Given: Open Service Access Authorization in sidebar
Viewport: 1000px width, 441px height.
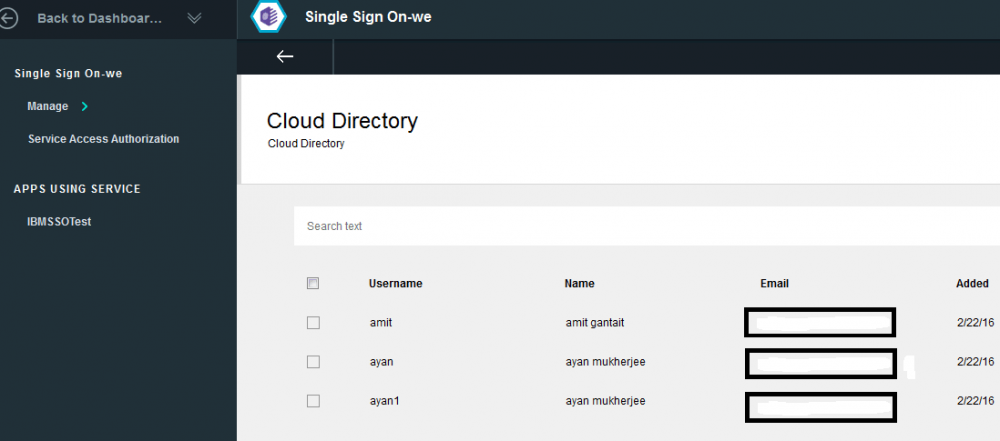Looking at the screenshot, I should pyautogui.click(x=103, y=139).
